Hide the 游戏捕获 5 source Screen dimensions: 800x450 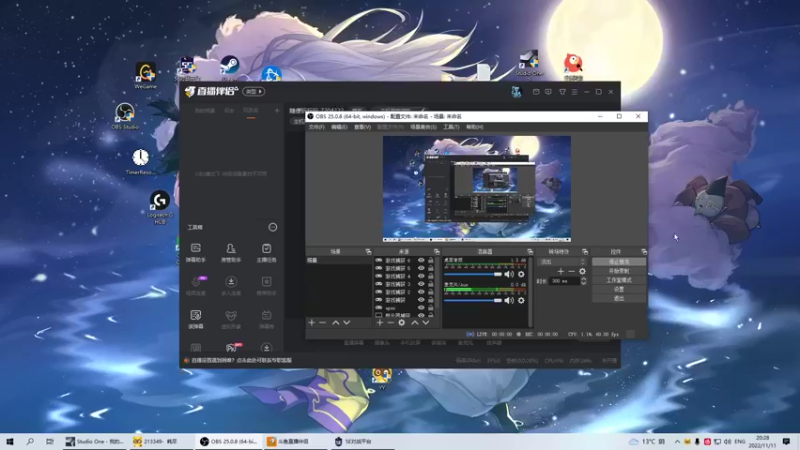coord(421,268)
